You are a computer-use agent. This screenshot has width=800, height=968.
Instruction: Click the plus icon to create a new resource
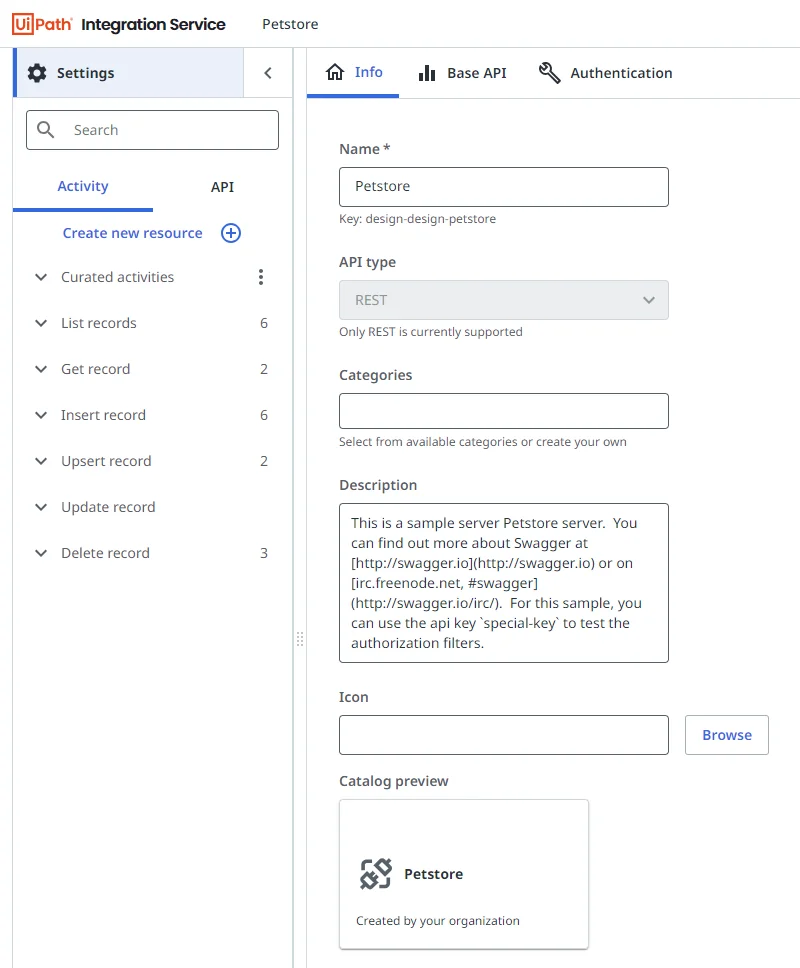coord(231,233)
